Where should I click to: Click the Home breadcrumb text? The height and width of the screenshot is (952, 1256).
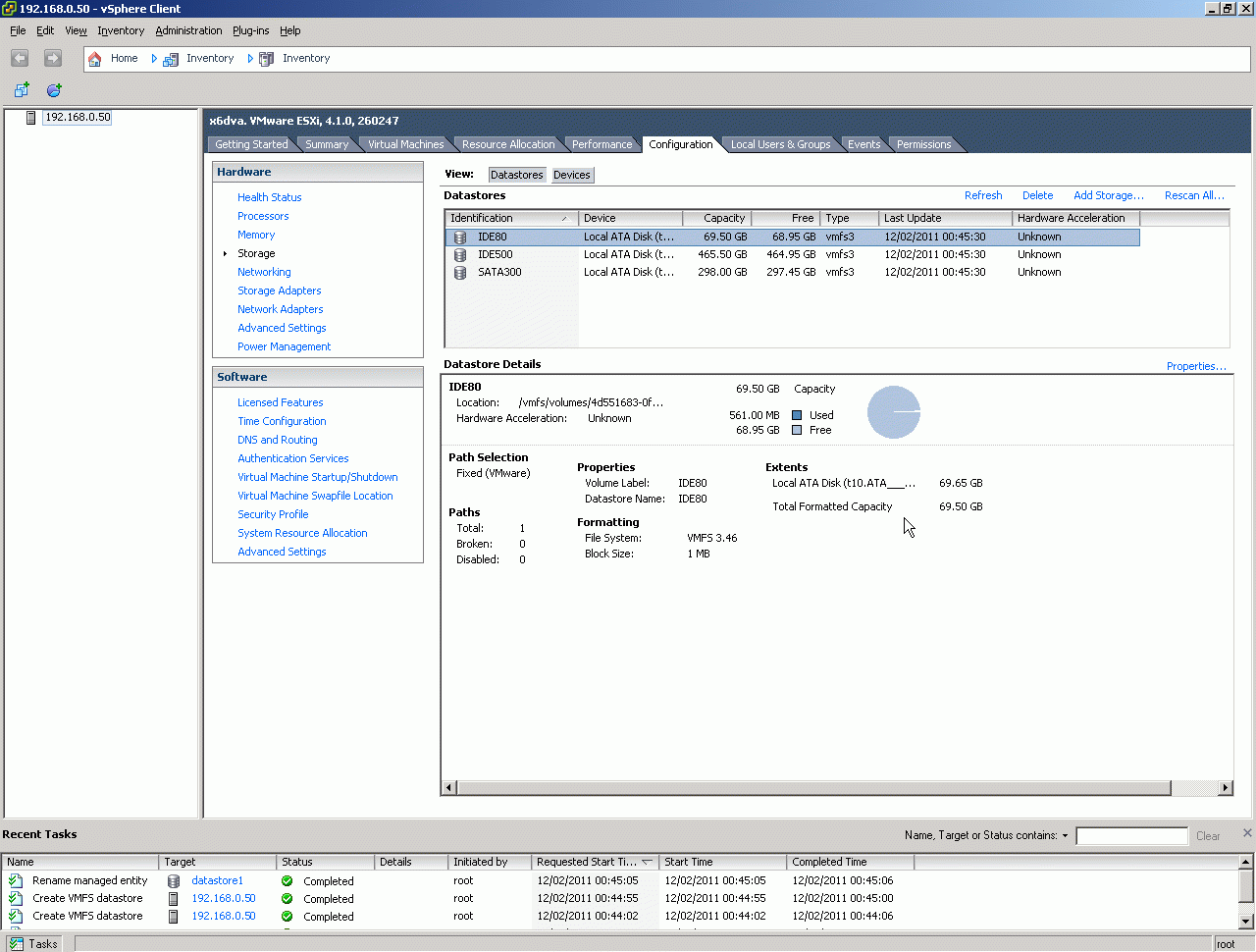pos(124,59)
